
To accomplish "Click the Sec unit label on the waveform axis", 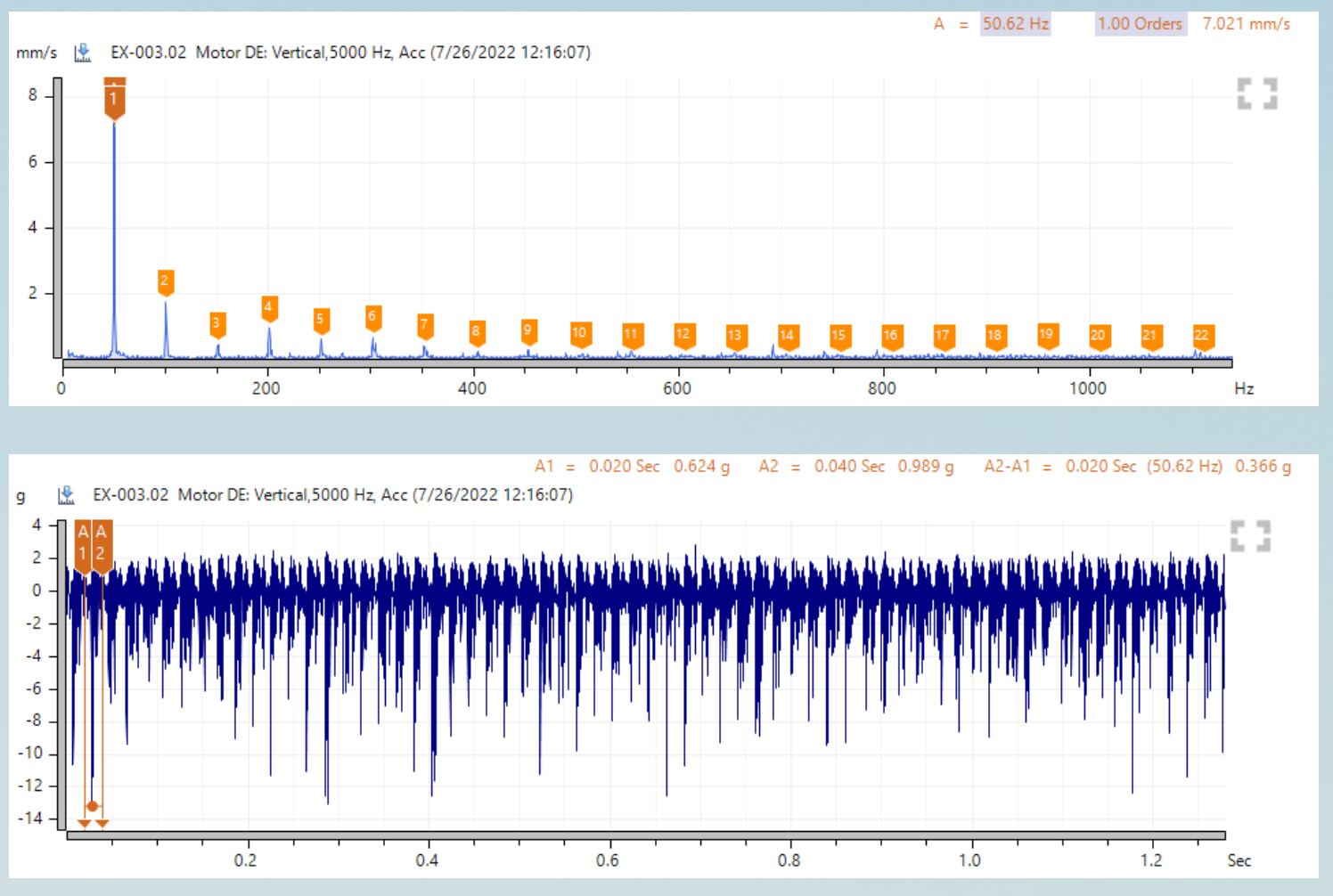I will [x=1239, y=861].
